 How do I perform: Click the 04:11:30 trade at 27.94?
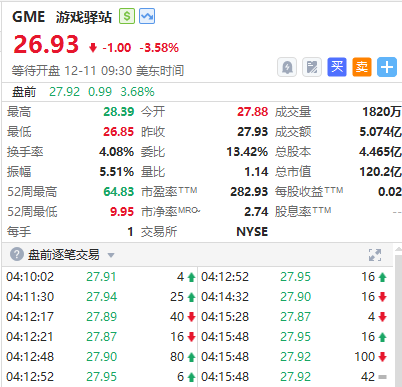(101, 297)
